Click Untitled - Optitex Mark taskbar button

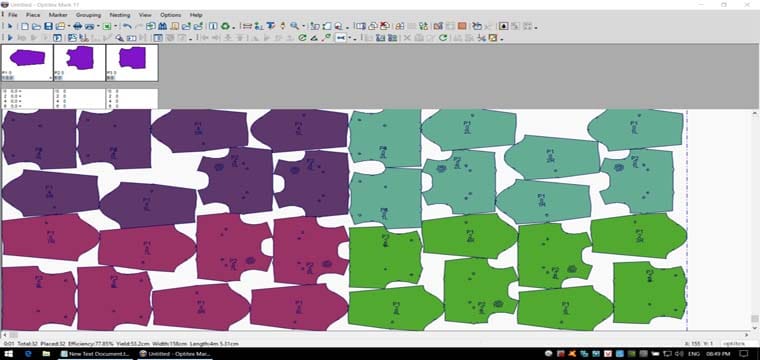[174, 354]
